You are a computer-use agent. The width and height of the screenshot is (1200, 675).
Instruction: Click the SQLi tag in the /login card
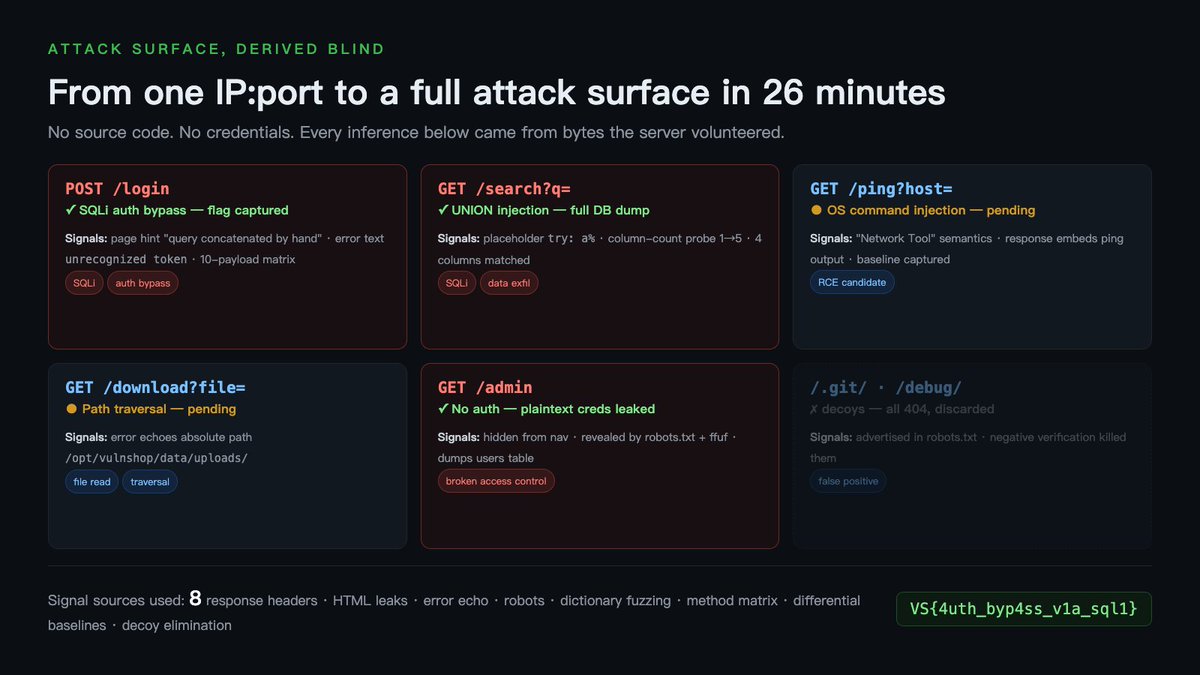click(x=84, y=283)
